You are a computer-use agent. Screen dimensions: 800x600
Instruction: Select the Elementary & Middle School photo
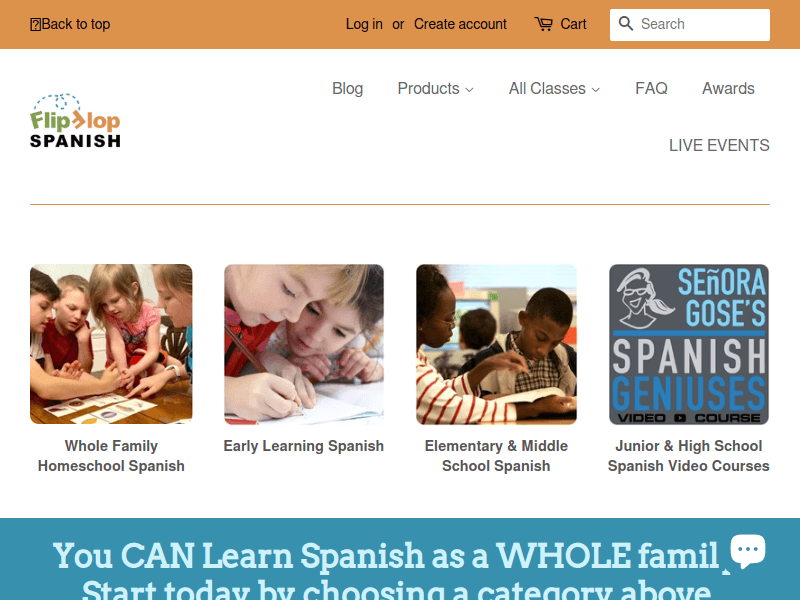pyautogui.click(x=496, y=344)
